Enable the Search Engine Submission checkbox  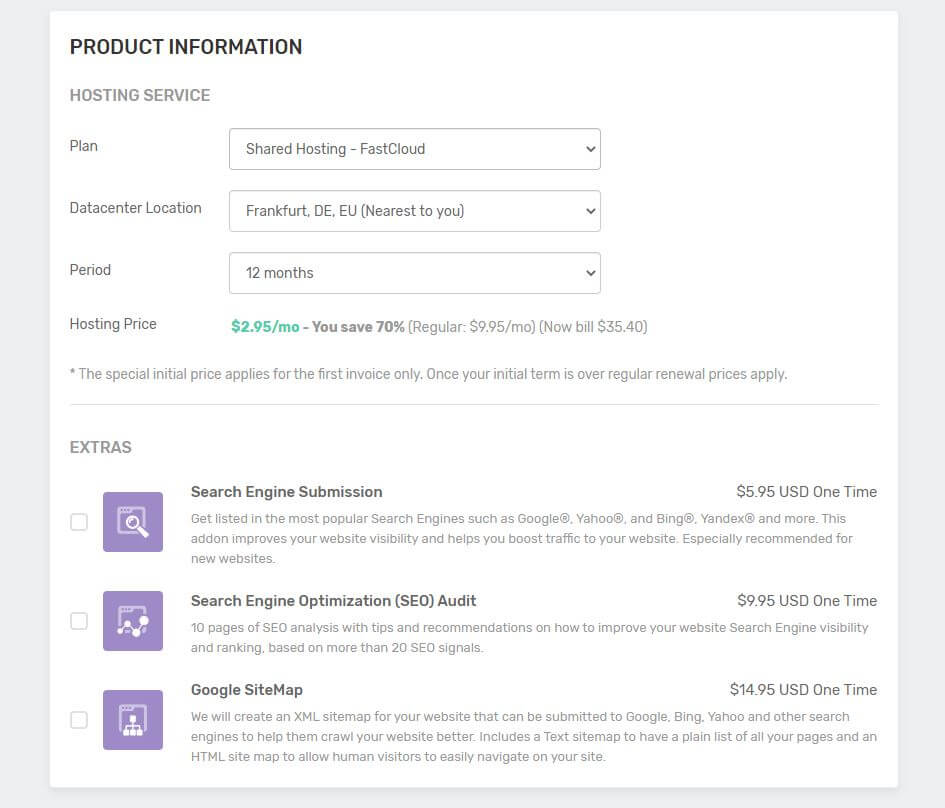[x=79, y=522]
